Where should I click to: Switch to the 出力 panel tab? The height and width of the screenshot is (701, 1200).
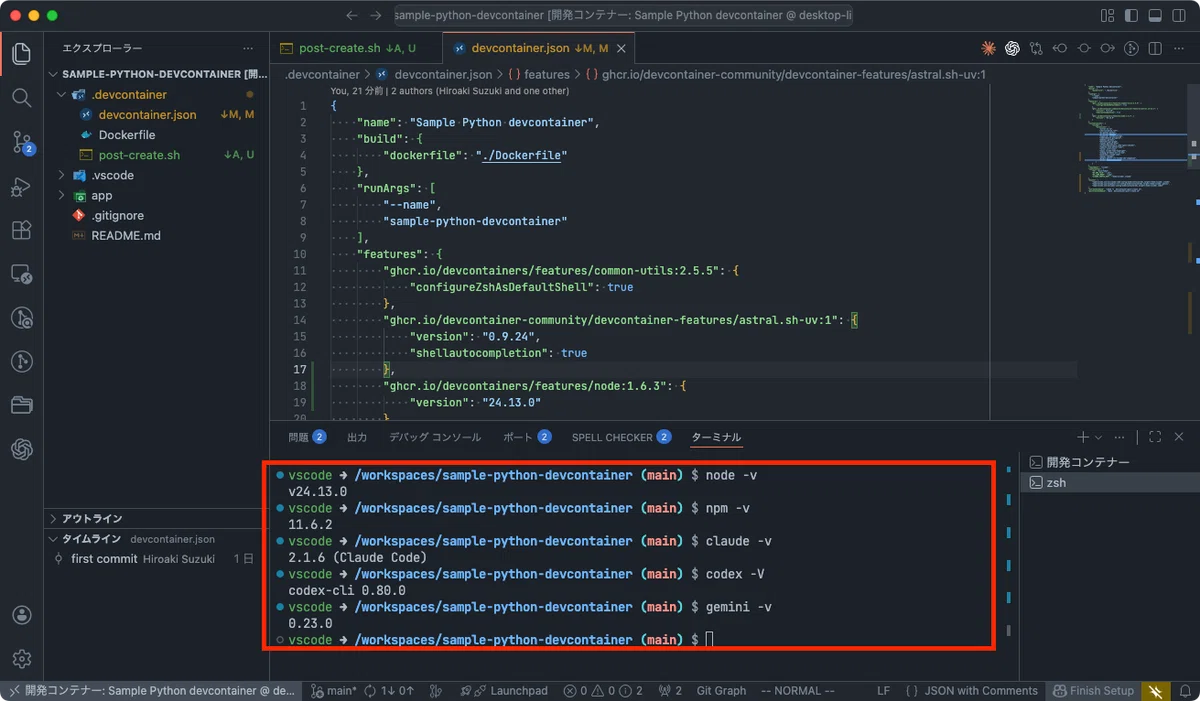(357, 437)
